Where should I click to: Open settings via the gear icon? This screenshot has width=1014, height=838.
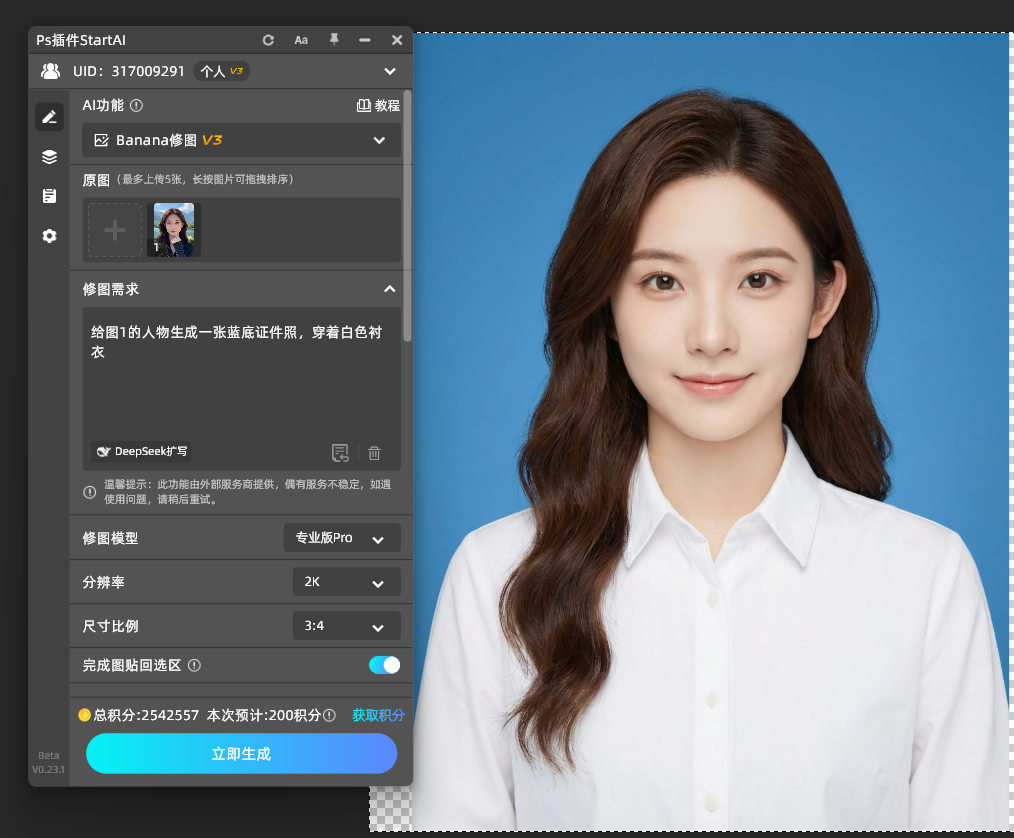[x=48, y=236]
